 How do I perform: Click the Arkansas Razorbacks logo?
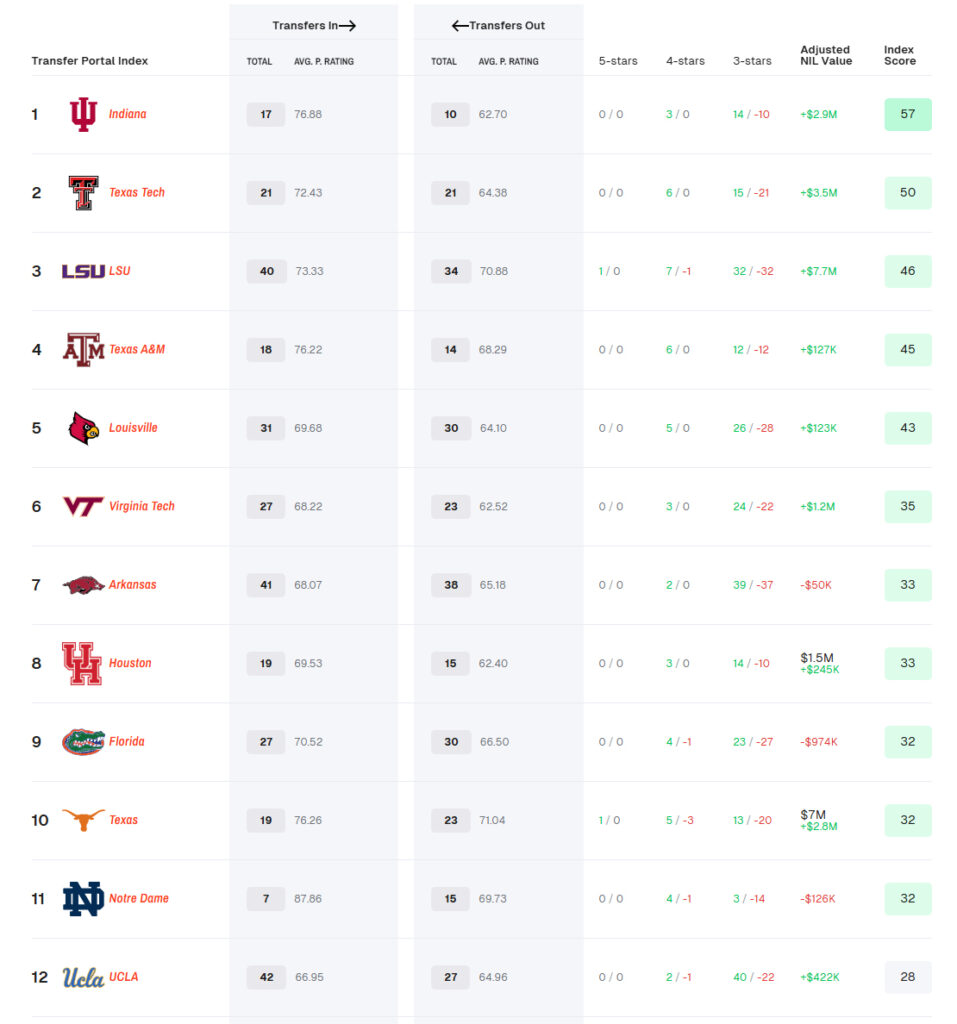point(83,585)
